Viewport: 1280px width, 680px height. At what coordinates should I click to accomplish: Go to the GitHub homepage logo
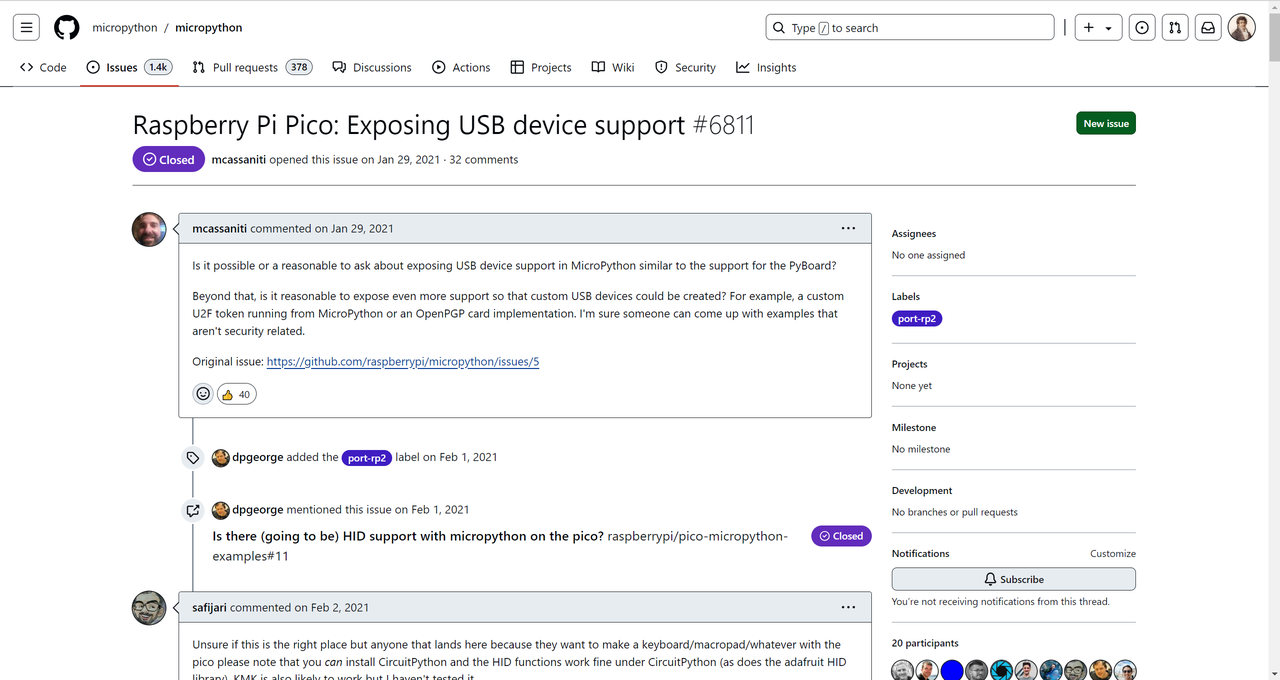[x=67, y=28]
